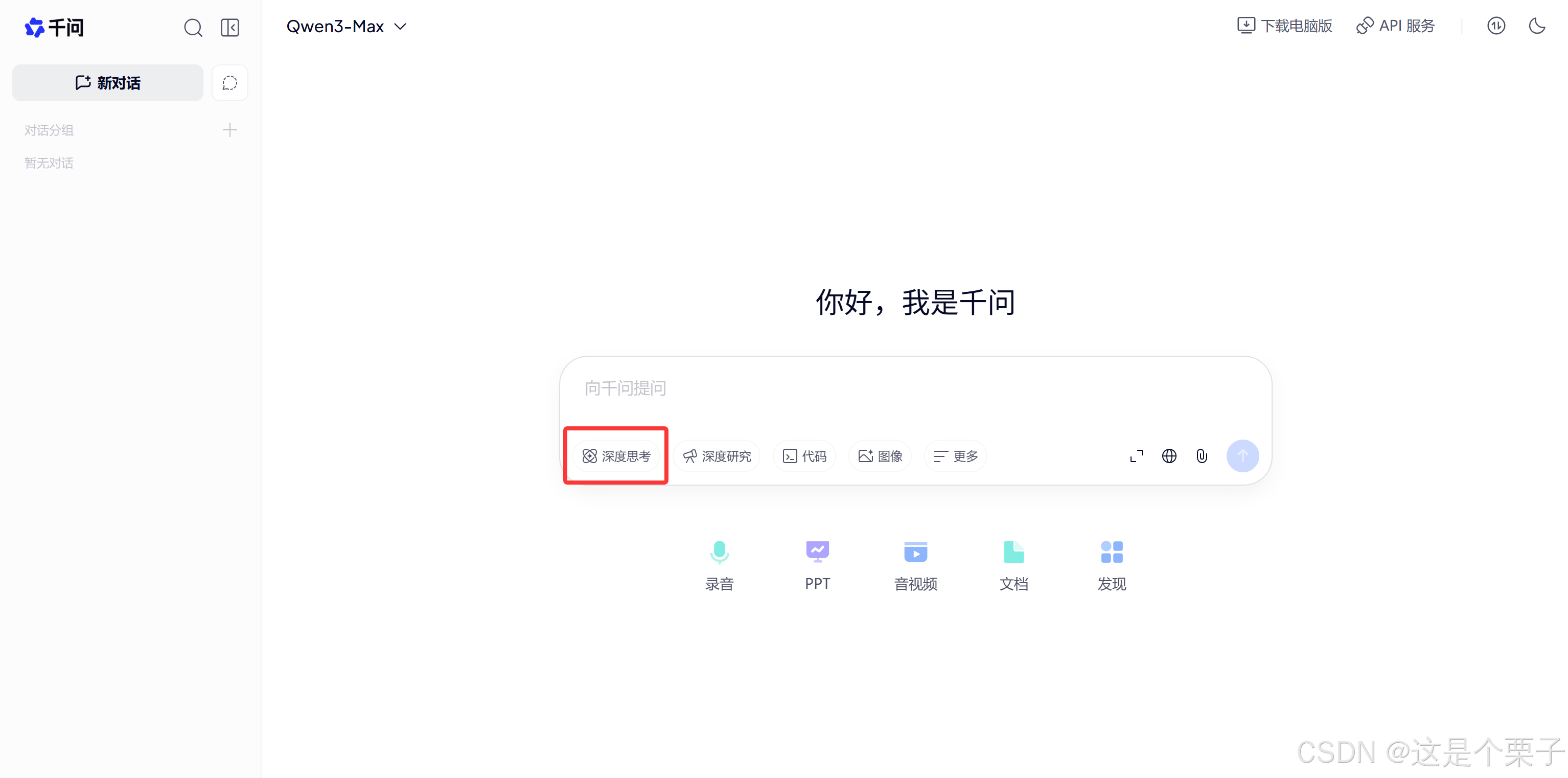Click the send arrow button

click(1242, 456)
